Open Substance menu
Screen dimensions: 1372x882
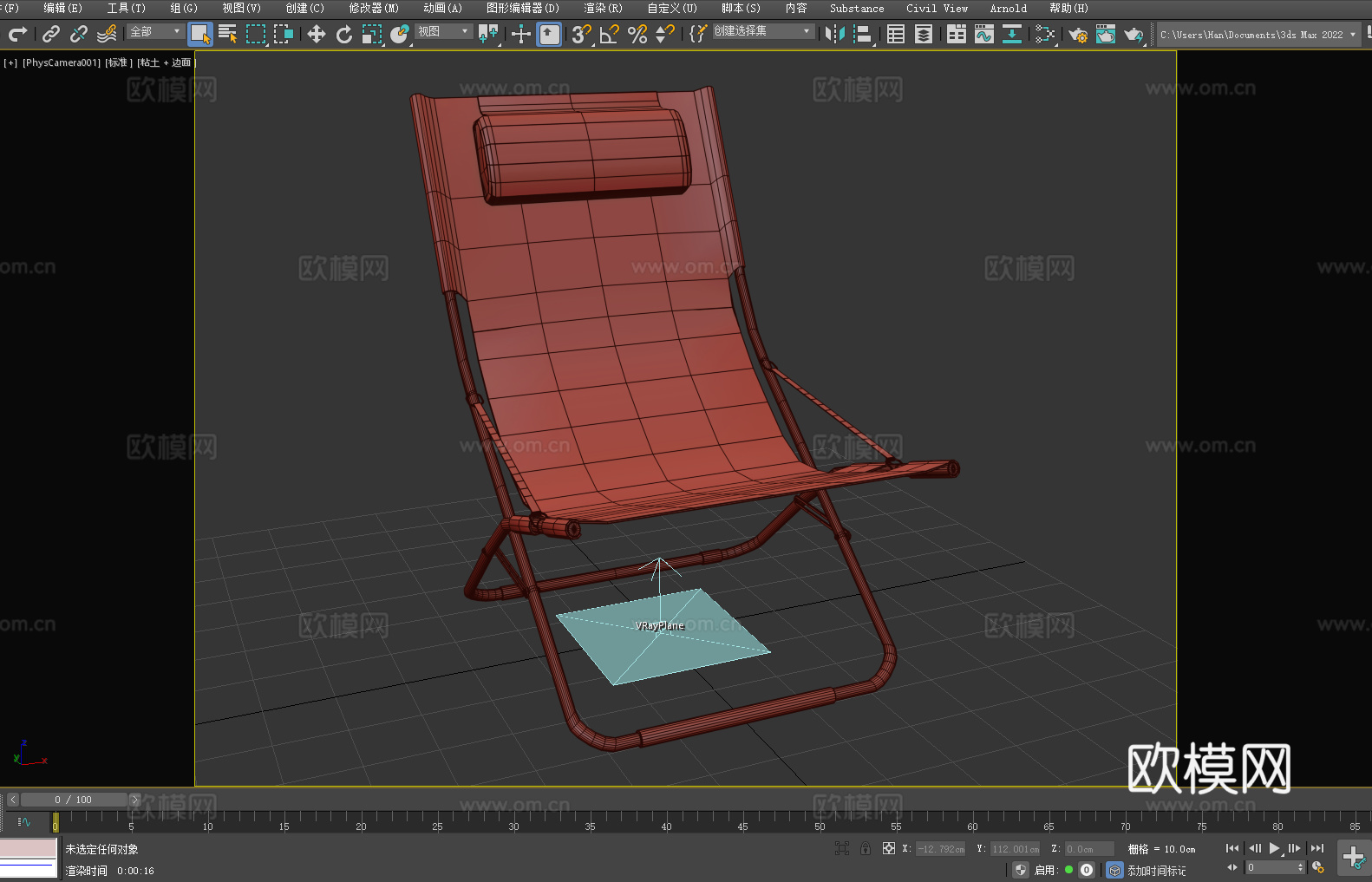click(857, 8)
